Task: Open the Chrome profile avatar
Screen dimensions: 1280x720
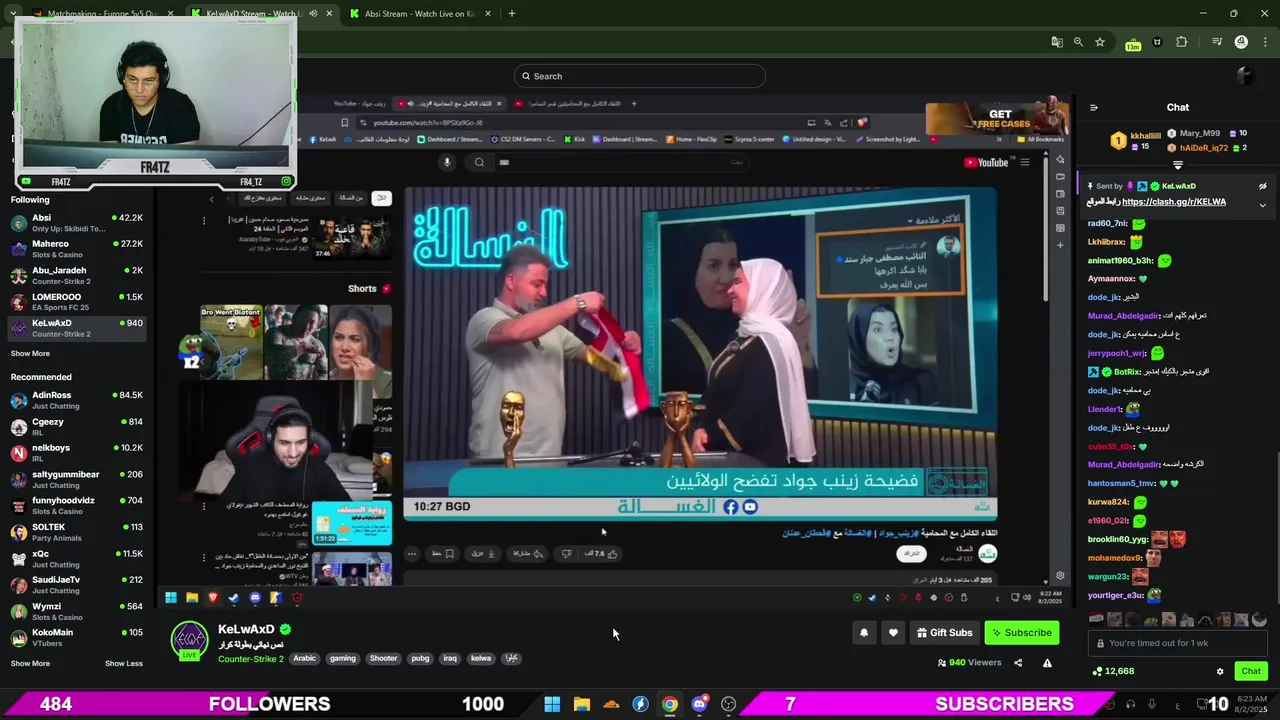Action: (x=1241, y=42)
